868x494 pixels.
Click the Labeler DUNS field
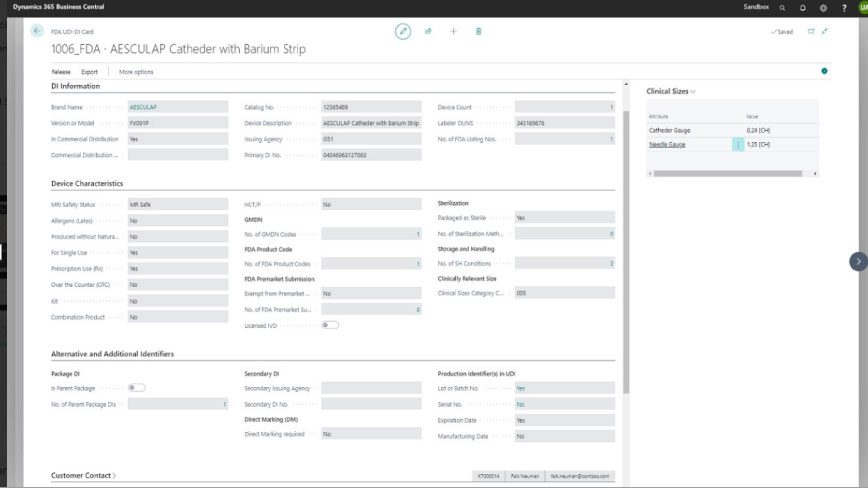[x=565, y=124]
